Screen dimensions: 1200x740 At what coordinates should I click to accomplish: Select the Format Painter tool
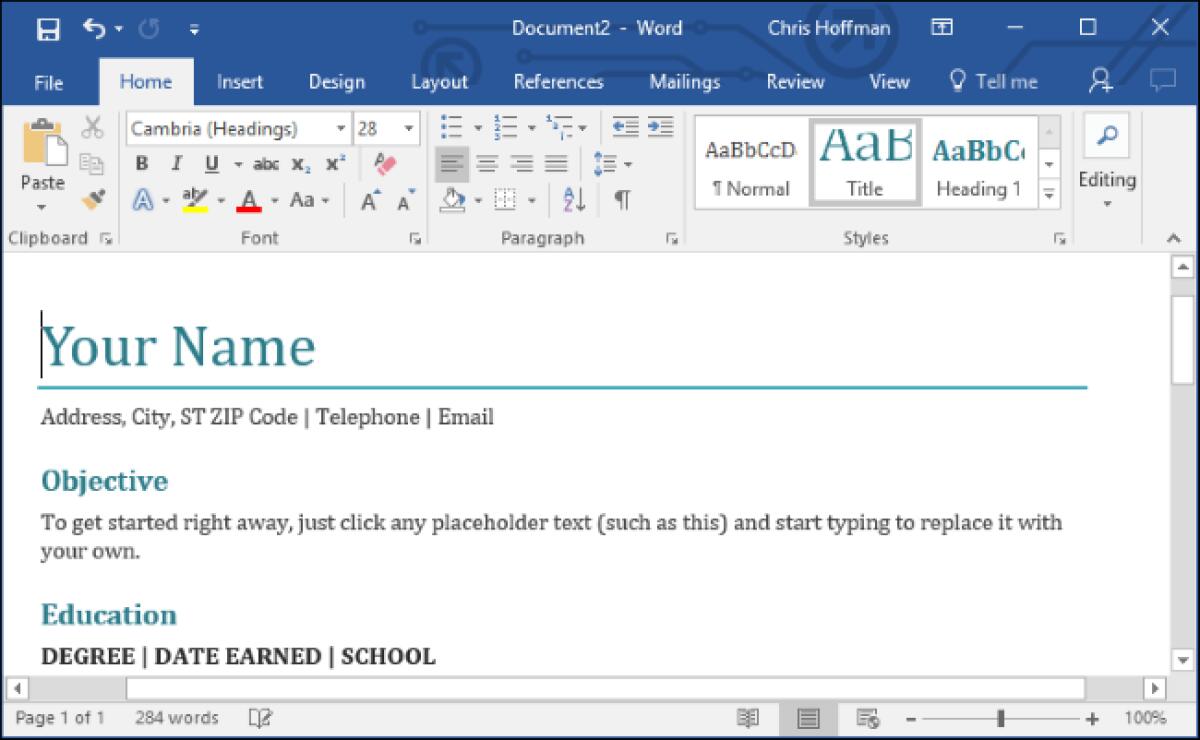(x=95, y=200)
